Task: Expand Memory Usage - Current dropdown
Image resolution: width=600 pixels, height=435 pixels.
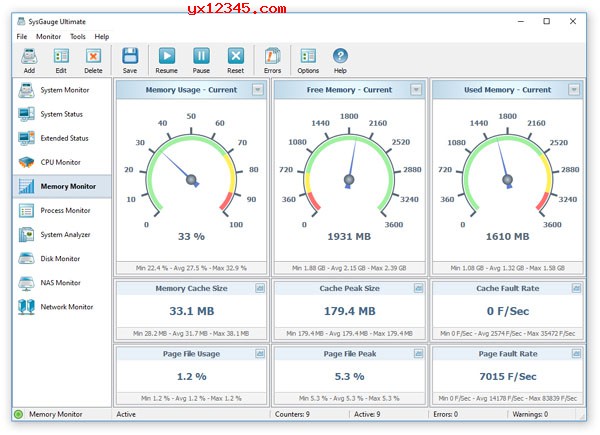Action: [x=258, y=90]
